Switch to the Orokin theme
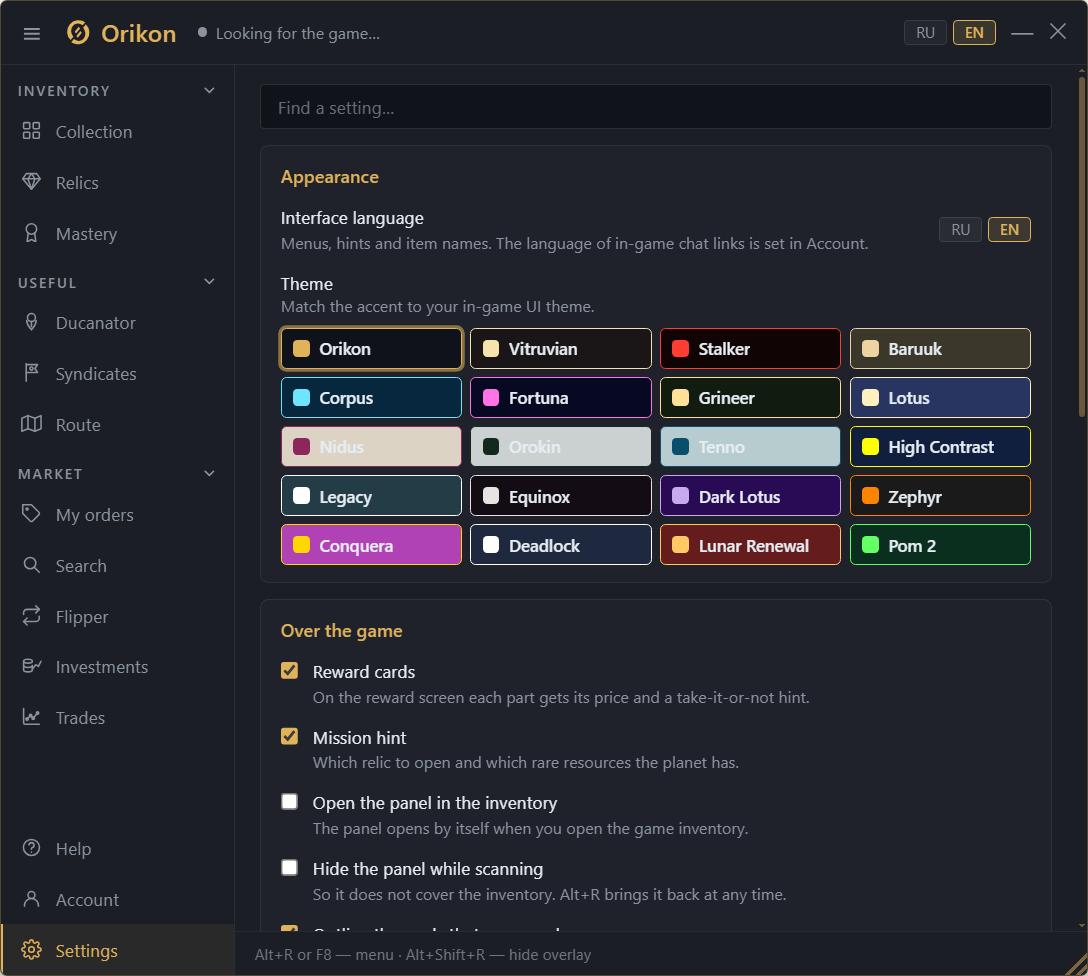 [x=561, y=447]
